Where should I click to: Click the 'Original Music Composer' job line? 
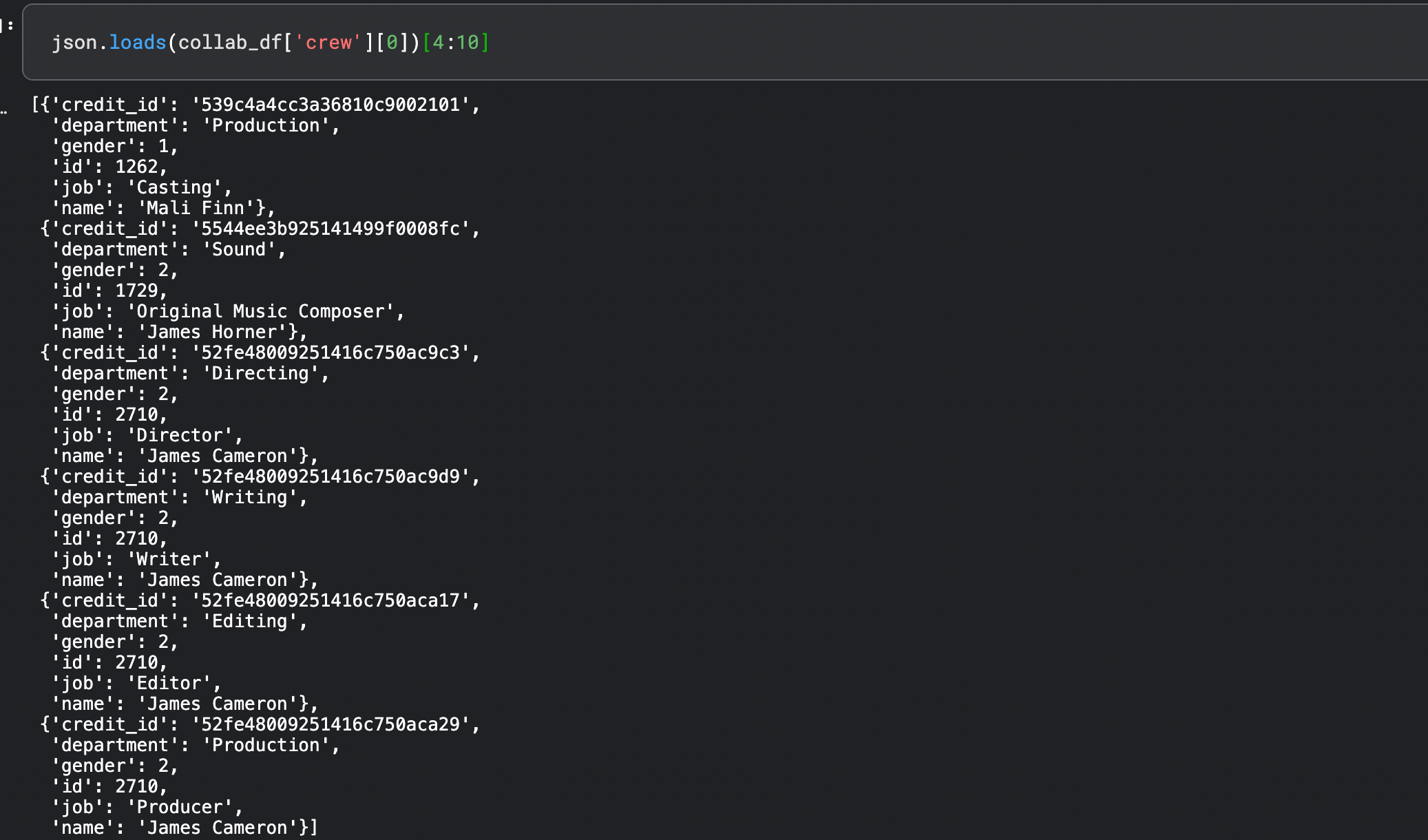tap(228, 311)
